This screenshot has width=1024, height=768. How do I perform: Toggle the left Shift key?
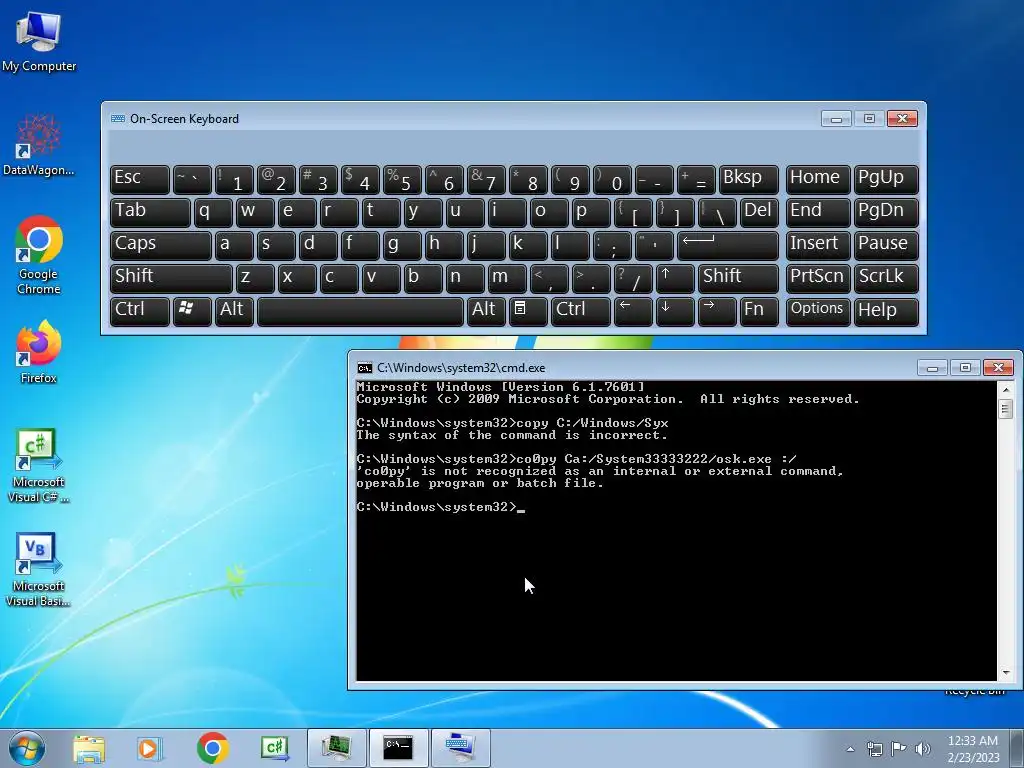171,279
